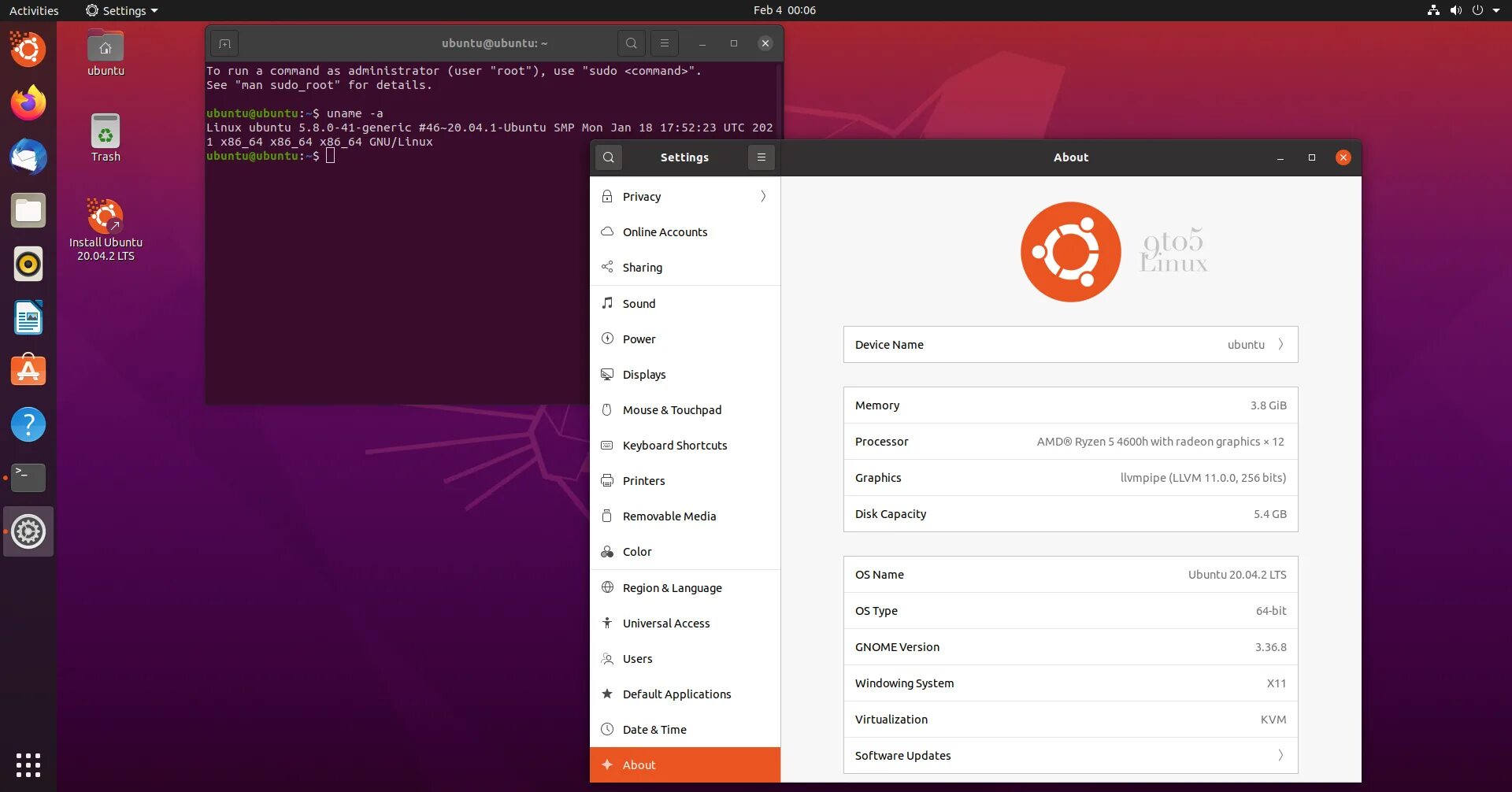Click the Graphics value llvmpipe
1512x792 pixels.
1203,478
